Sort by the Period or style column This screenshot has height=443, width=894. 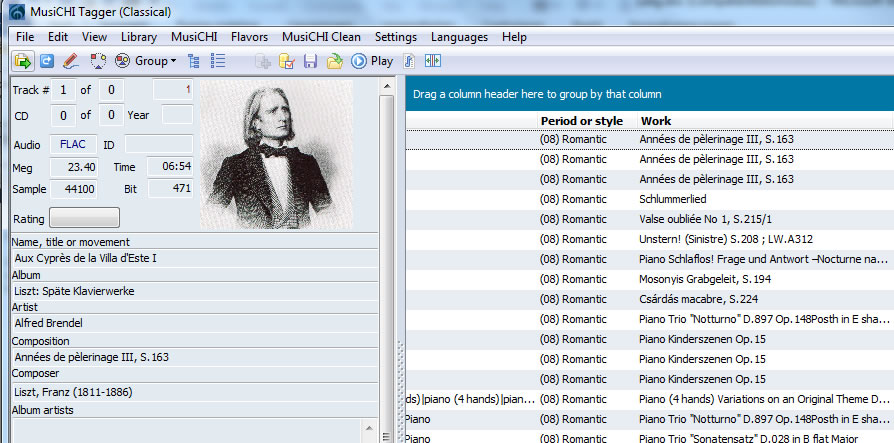[581, 121]
